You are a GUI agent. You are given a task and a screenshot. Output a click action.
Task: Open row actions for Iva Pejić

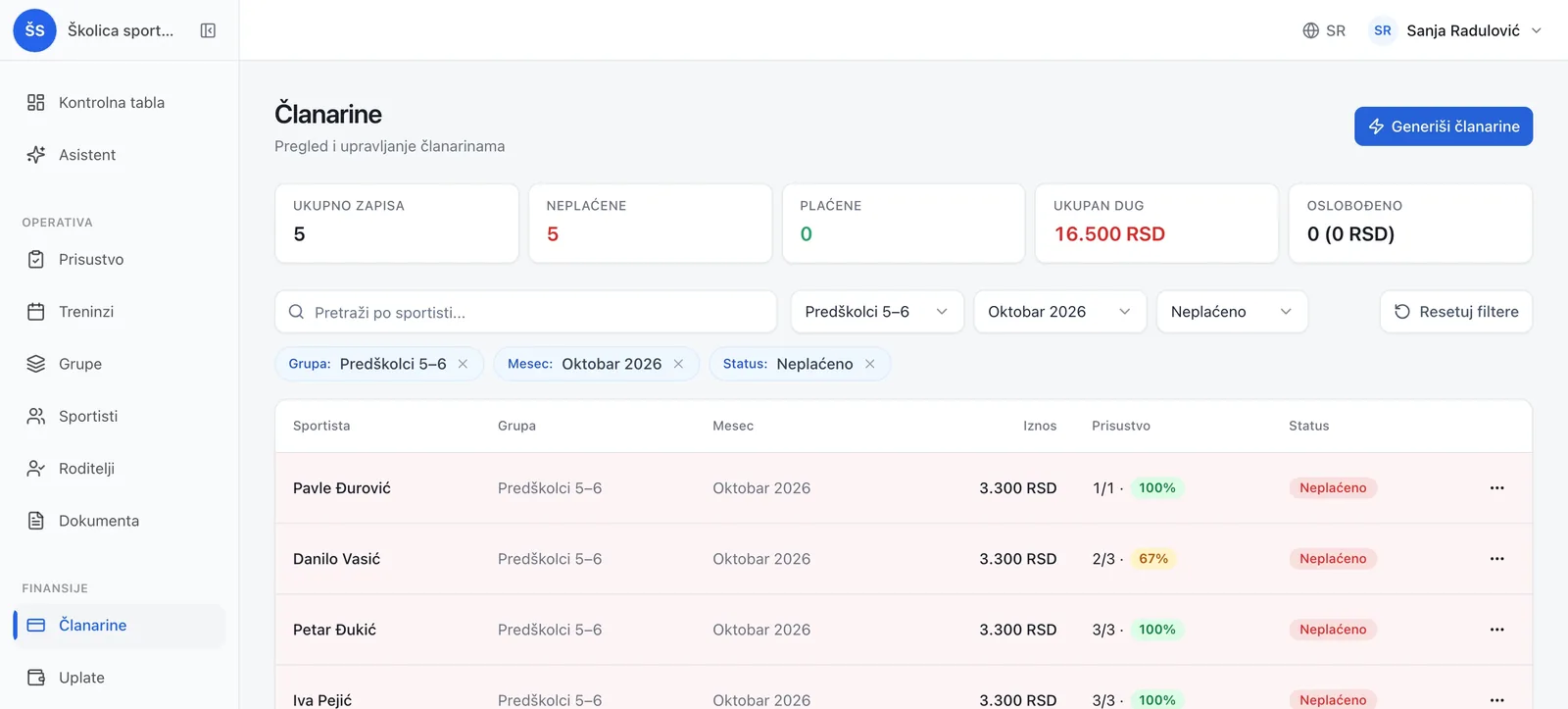[1496, 699]
